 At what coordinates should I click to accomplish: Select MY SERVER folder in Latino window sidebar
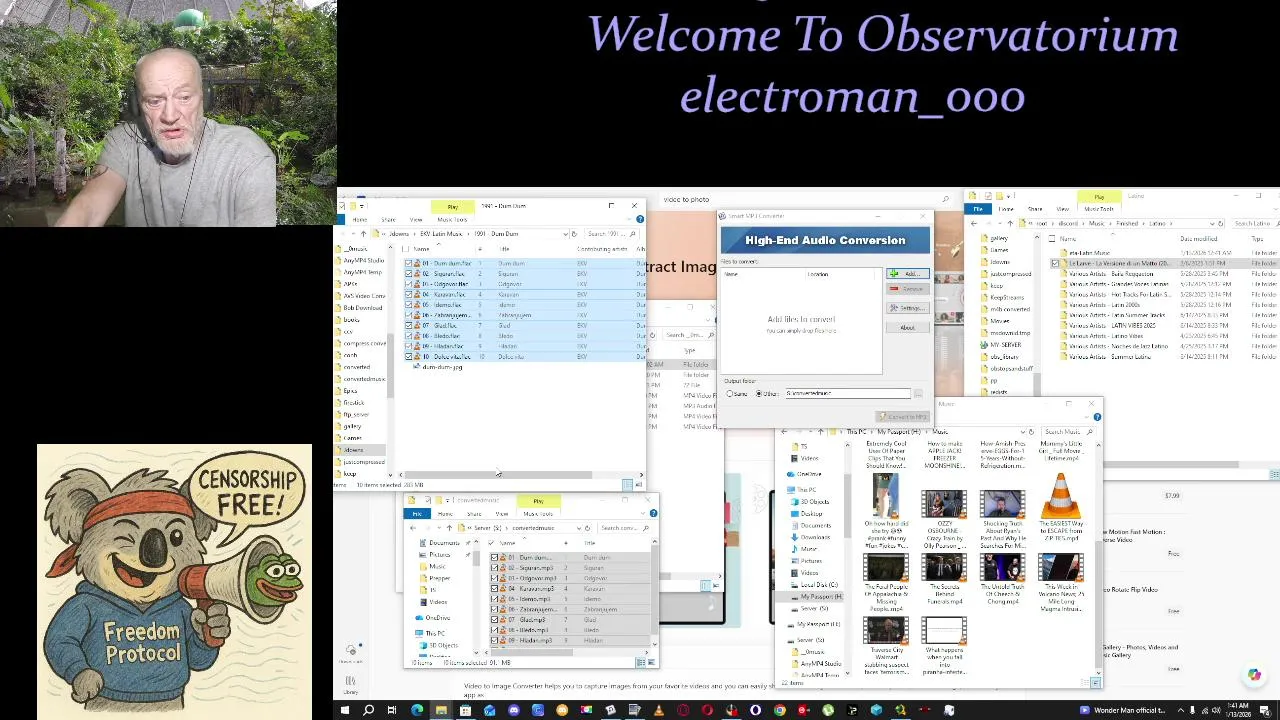pyautogui.click(x=1001, y=345)
